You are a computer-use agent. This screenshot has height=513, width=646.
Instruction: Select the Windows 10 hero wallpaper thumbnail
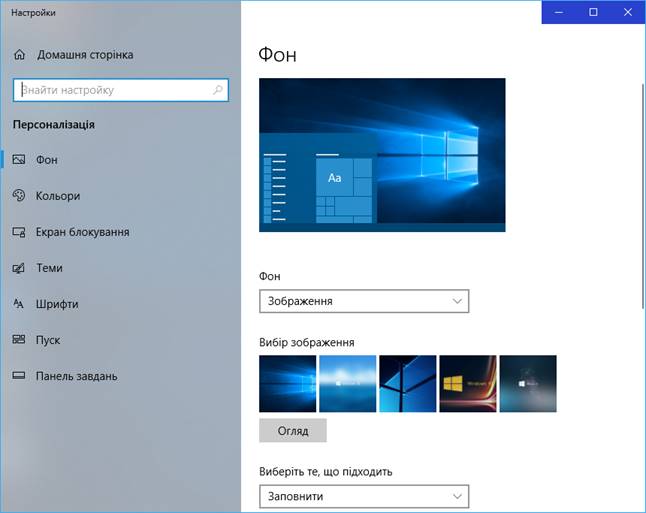288,384
